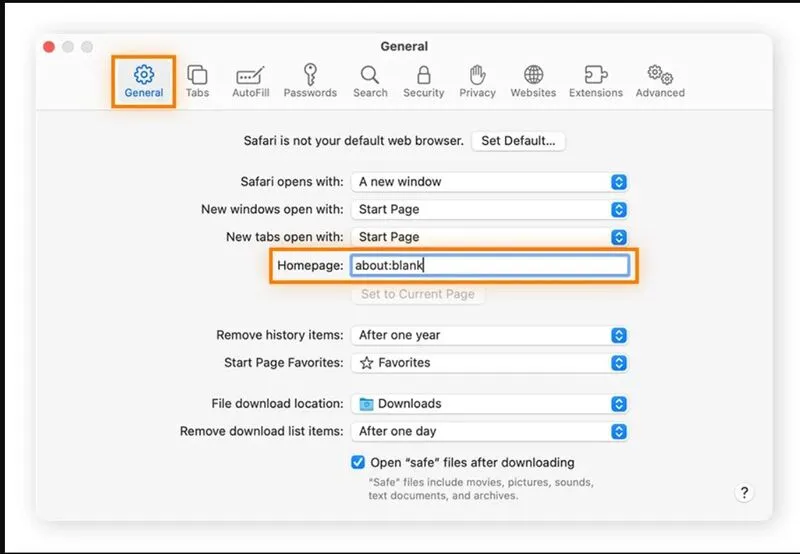Expand the 'Remove history items' dropdown
Screen dimensions: 800x554
(x=489, y=336)
